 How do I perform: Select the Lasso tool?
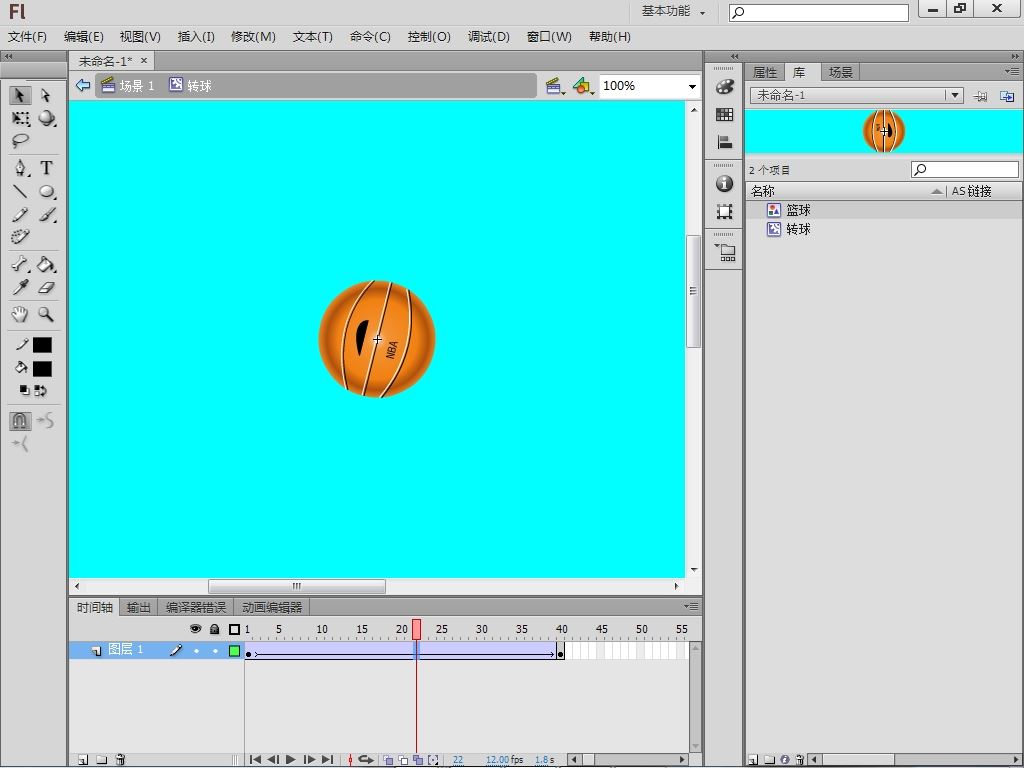[20, 142]
